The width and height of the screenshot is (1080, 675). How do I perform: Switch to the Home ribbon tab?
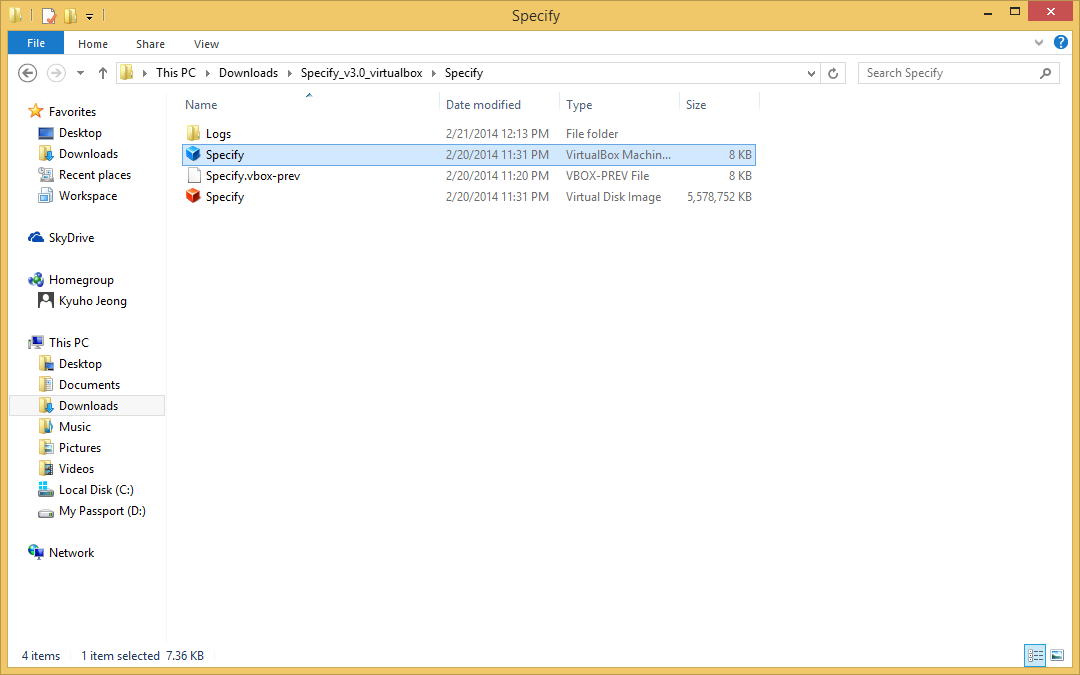click(93, 43)
